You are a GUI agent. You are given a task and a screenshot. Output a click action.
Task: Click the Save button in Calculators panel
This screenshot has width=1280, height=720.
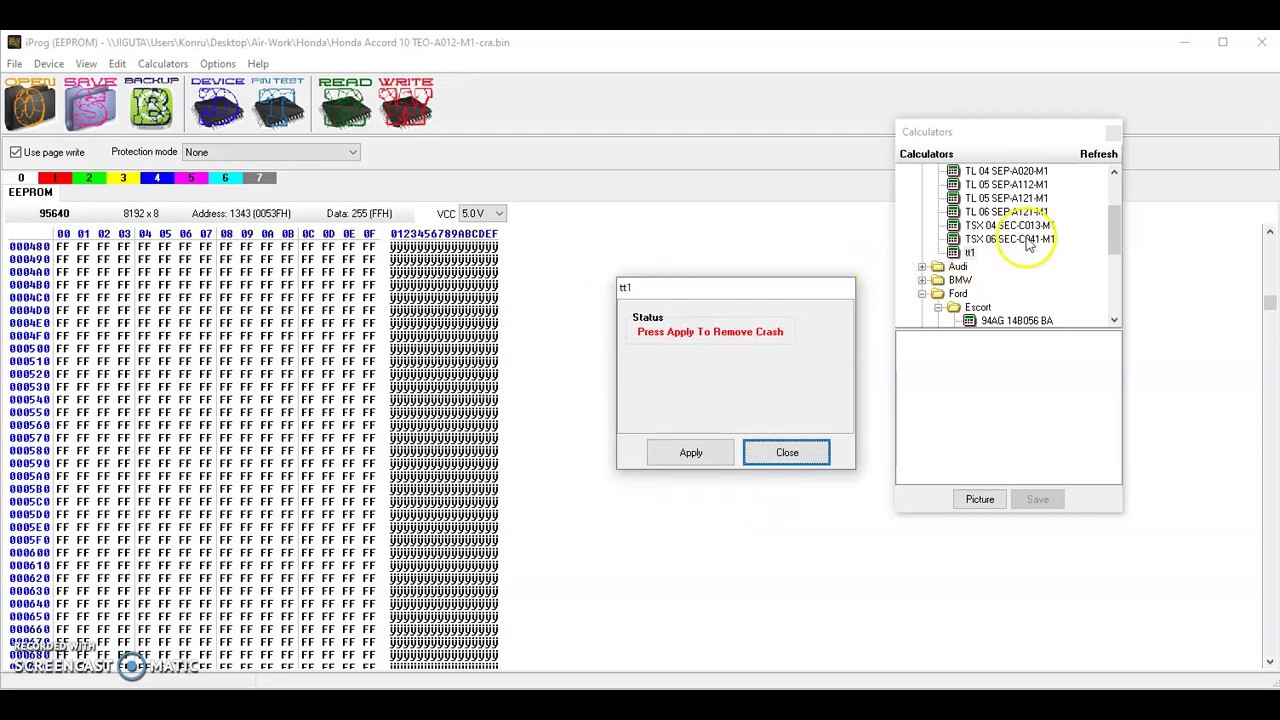(1037, 499)
